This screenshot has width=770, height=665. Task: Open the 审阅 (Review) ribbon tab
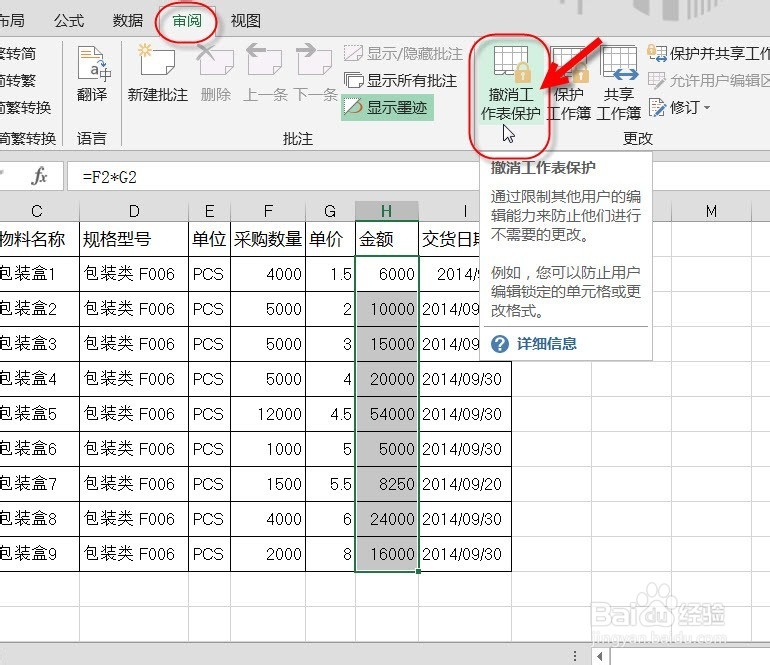click(187, 21)
